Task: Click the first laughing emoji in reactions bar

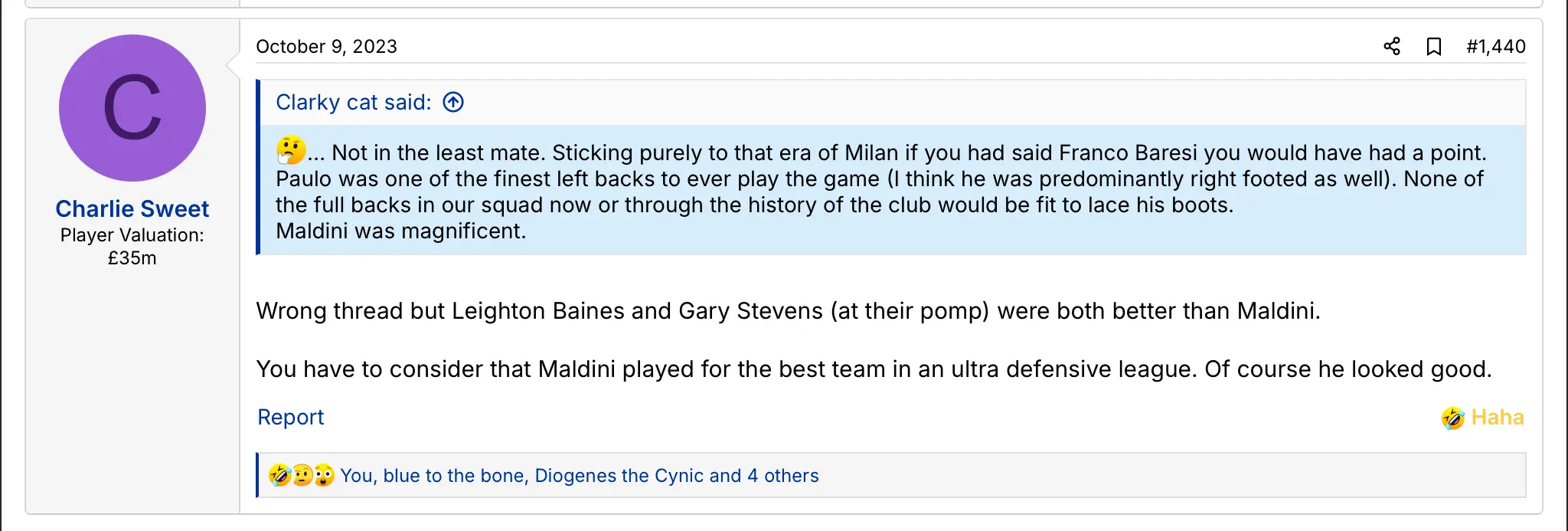Action: click(x=279, y=476)
